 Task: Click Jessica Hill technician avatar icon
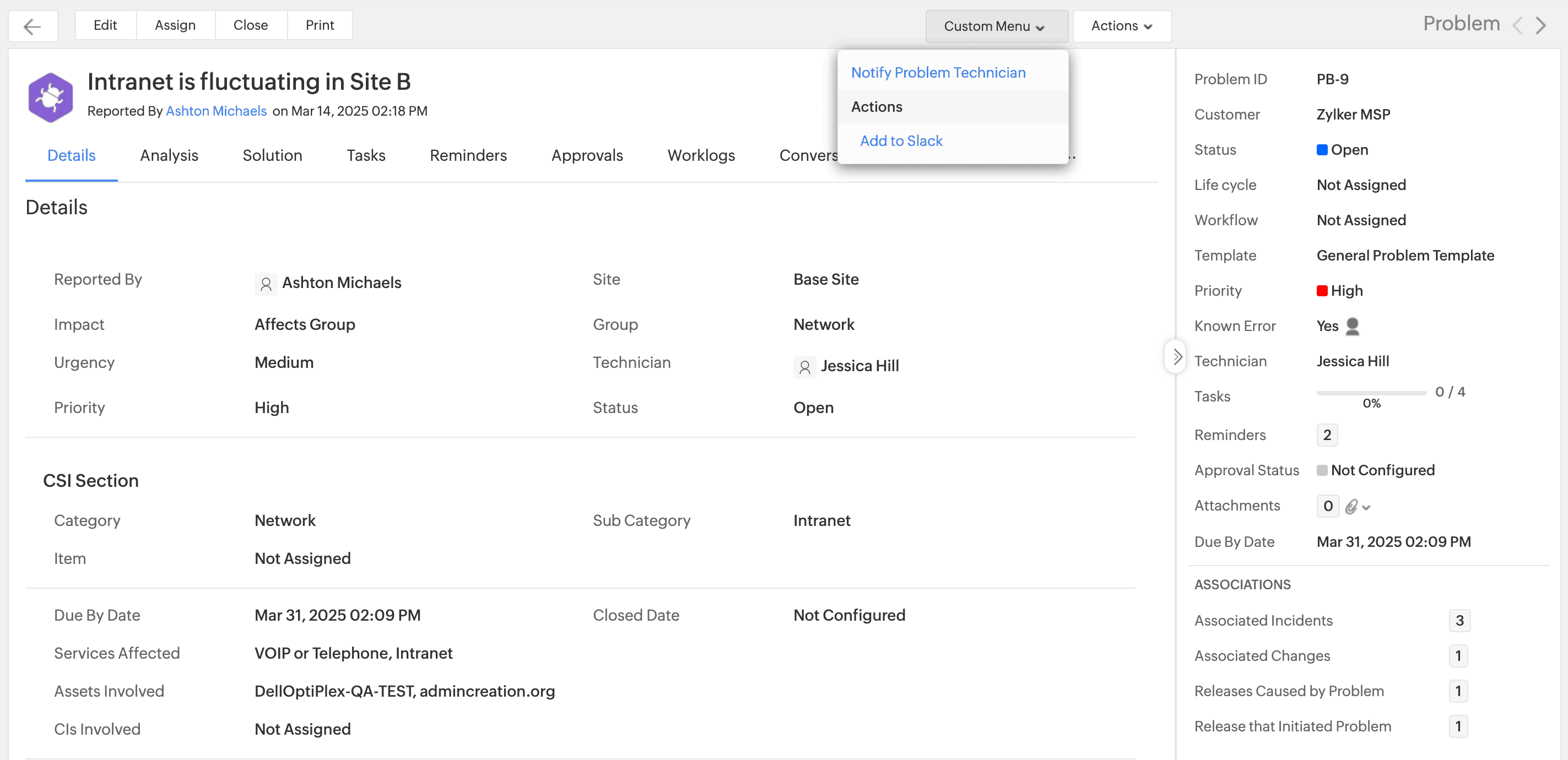click(804, 367)
